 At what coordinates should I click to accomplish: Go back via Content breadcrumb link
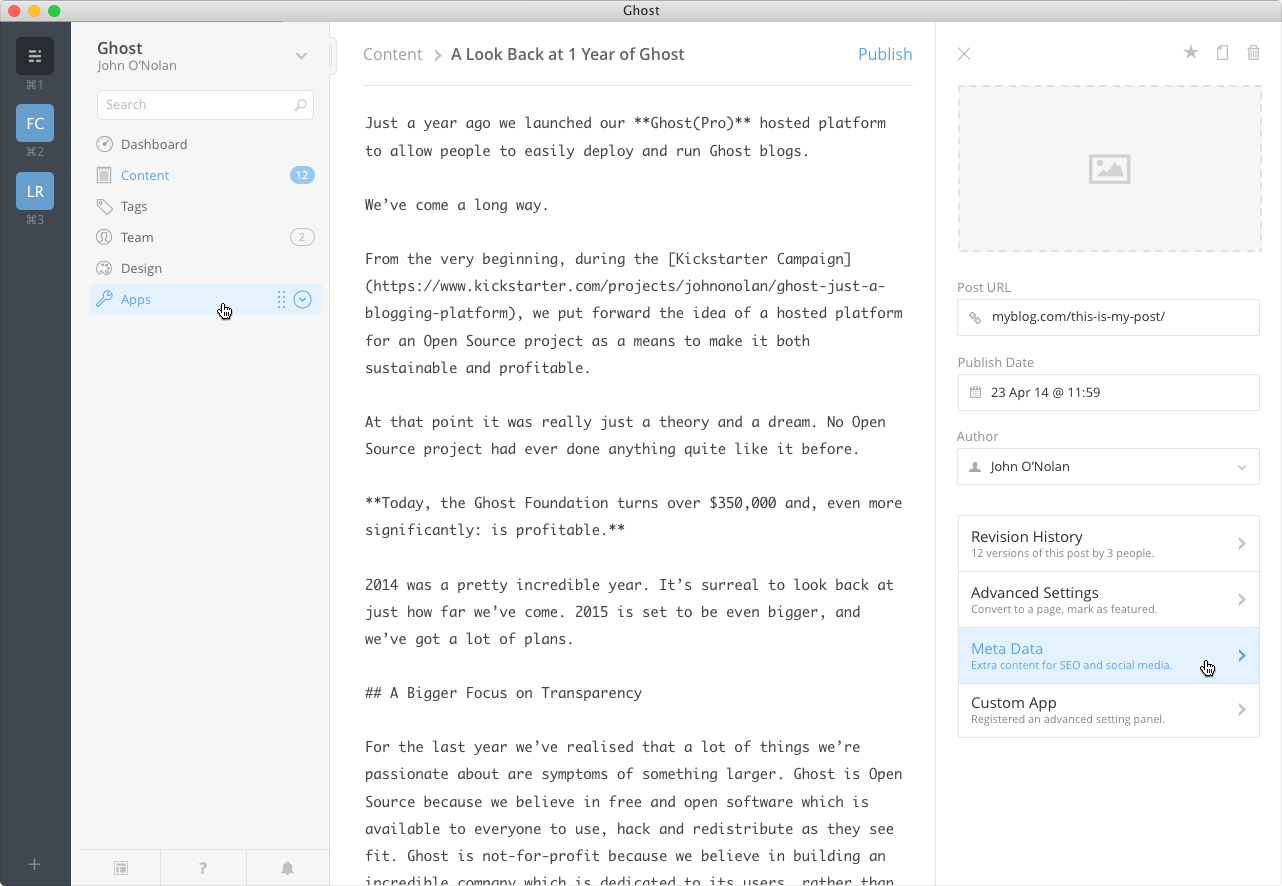click(392, 54)
